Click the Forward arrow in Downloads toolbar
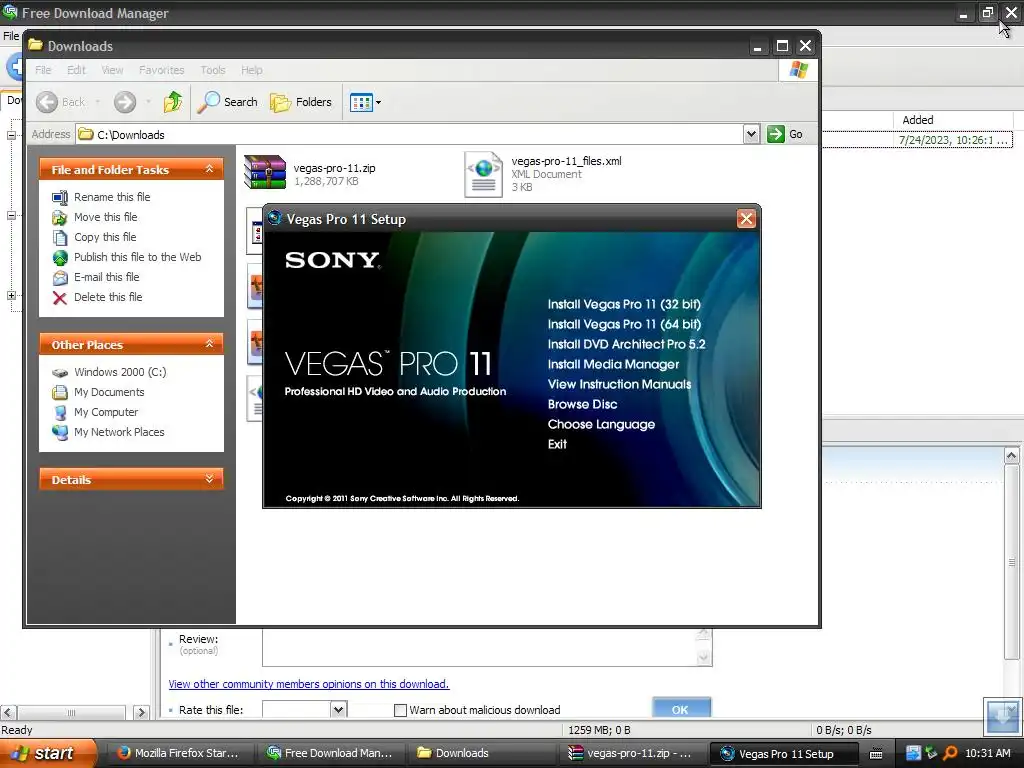 click(x=125, y=102)
